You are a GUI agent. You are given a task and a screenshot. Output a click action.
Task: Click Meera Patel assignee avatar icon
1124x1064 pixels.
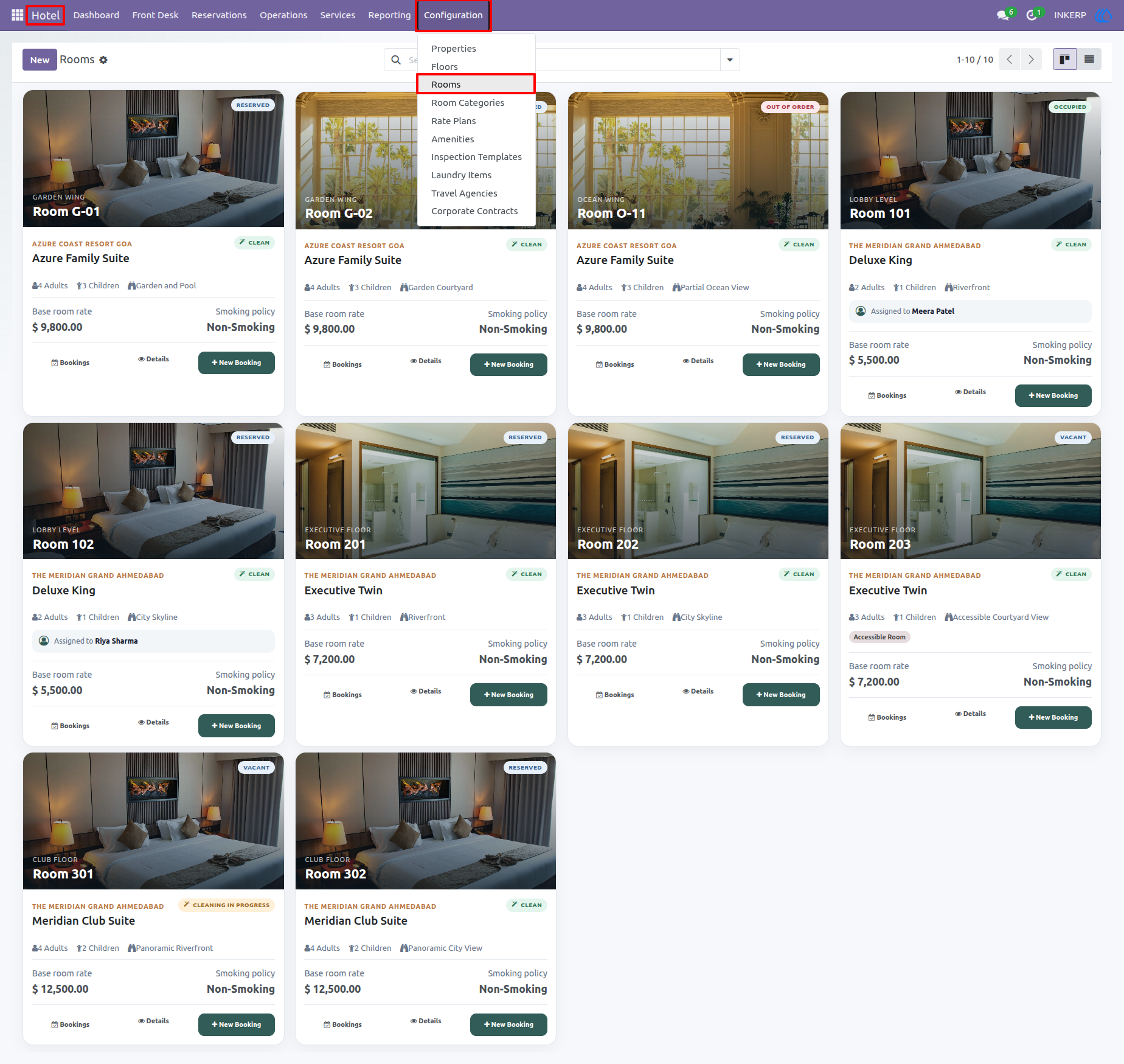point(861,311)
